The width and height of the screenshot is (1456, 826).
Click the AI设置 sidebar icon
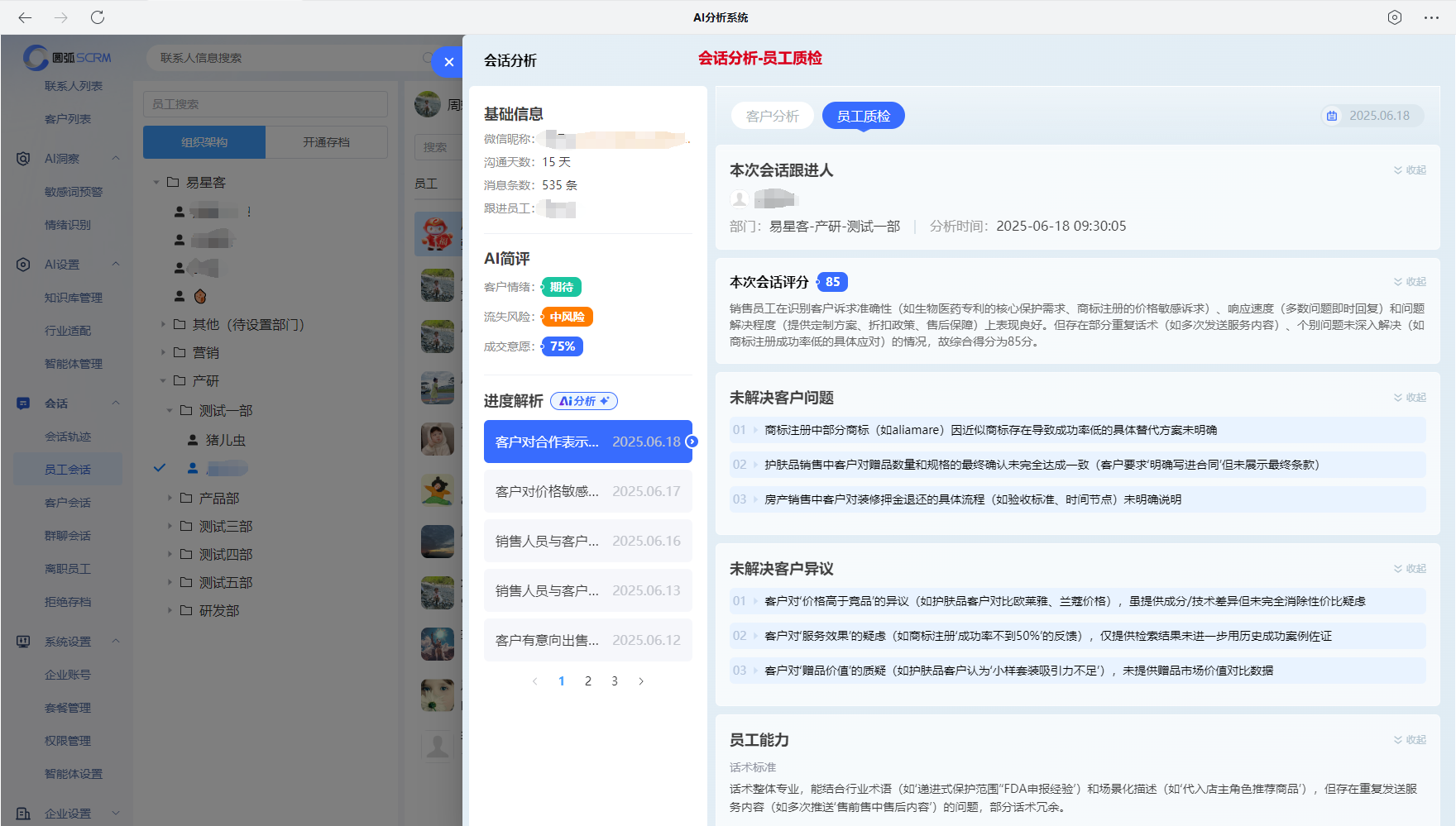[x=23, y=265]
